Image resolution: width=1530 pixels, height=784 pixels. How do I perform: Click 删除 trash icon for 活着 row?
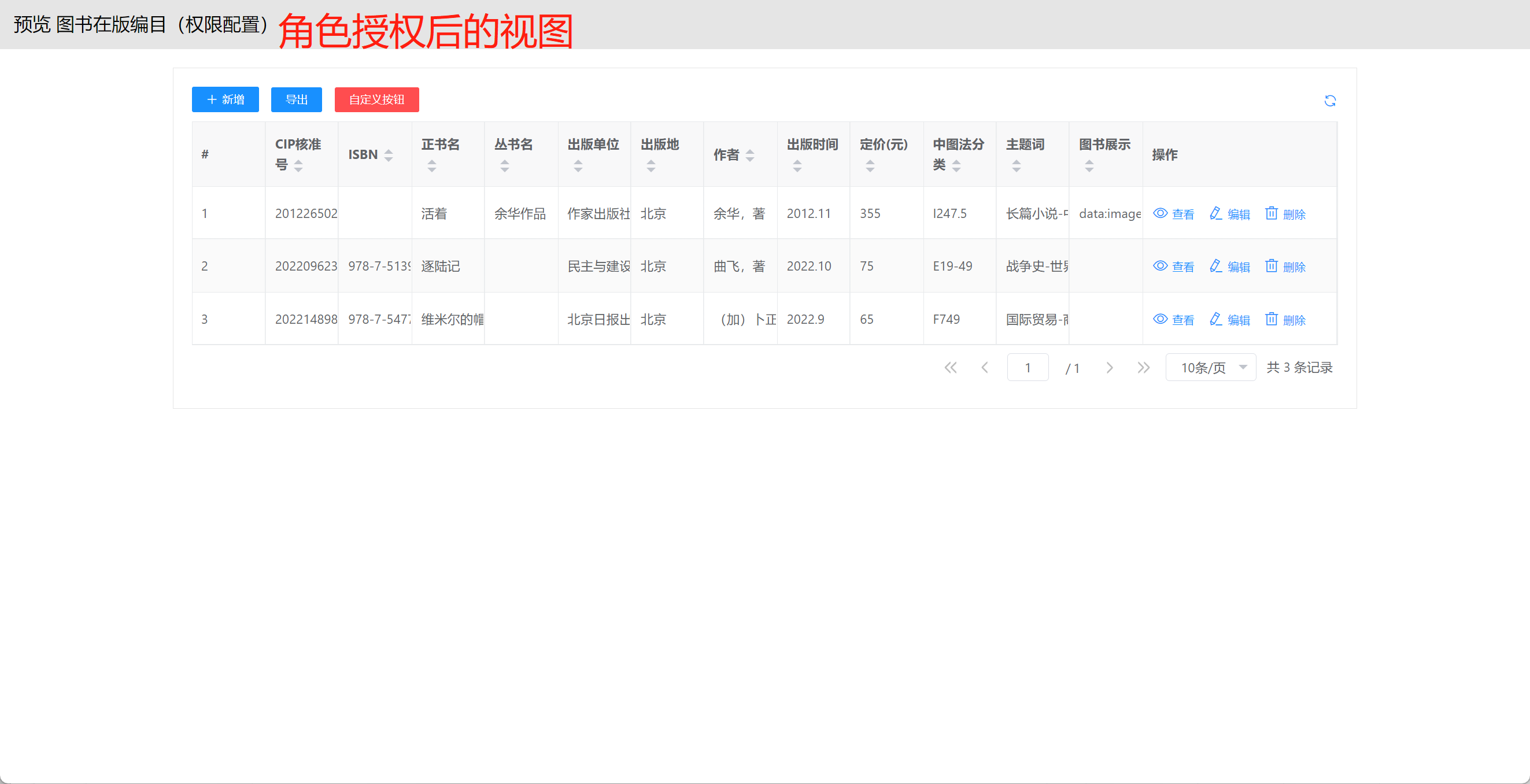pos(1271,213)
